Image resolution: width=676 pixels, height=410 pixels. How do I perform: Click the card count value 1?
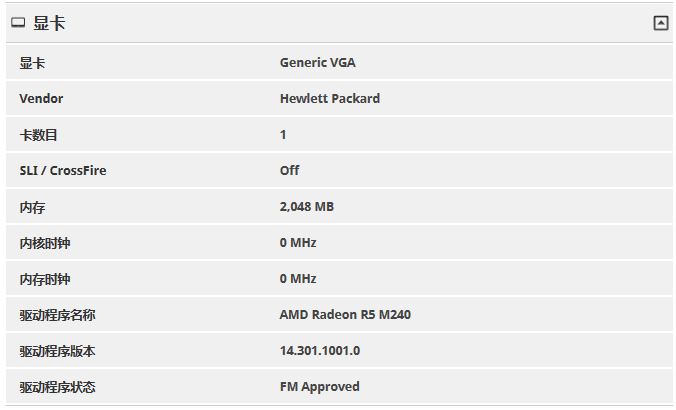[283, 135]
